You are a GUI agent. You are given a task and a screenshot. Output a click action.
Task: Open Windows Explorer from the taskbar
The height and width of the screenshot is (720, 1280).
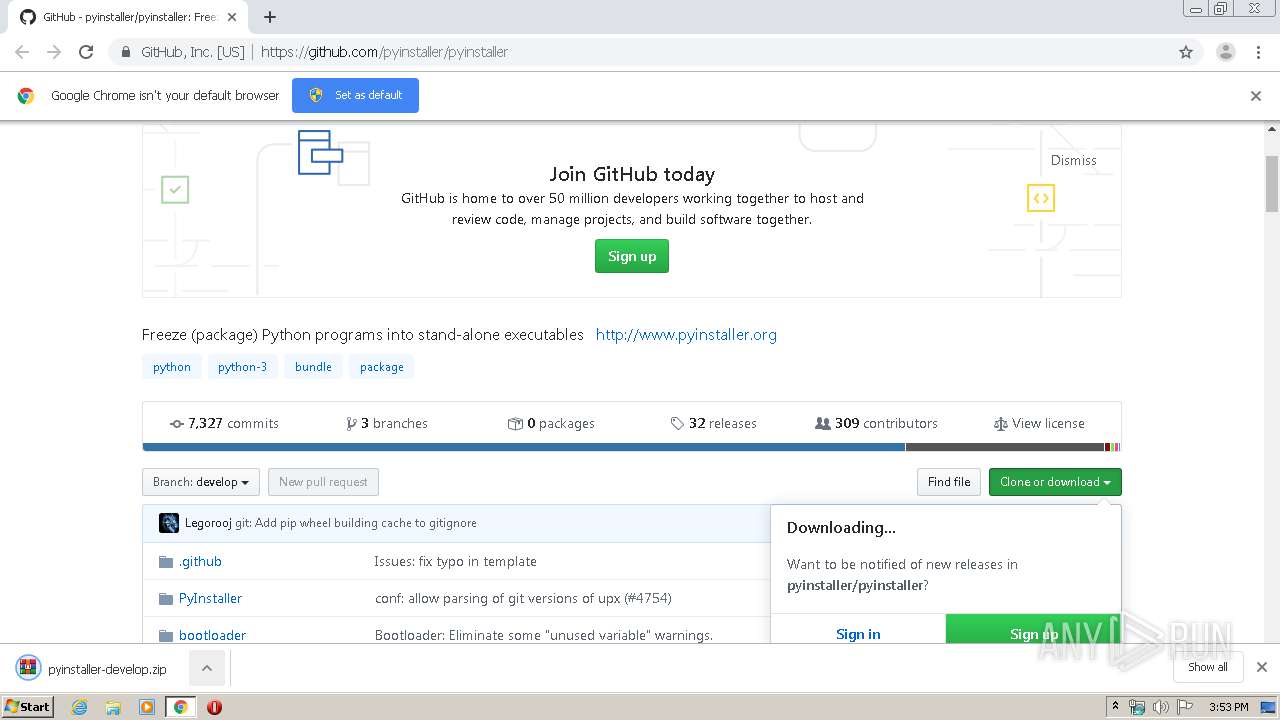(x=113, y=707)
